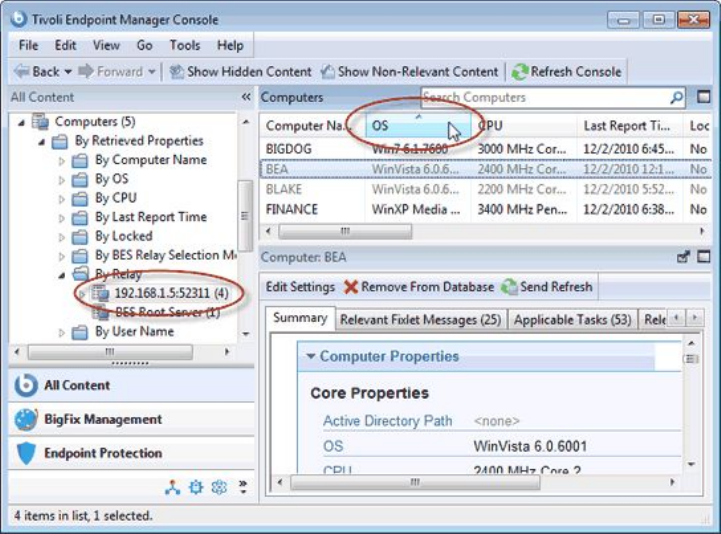Open the Back history dropdown arrow
Screen dimensions: 721x534
pos(68,72)
